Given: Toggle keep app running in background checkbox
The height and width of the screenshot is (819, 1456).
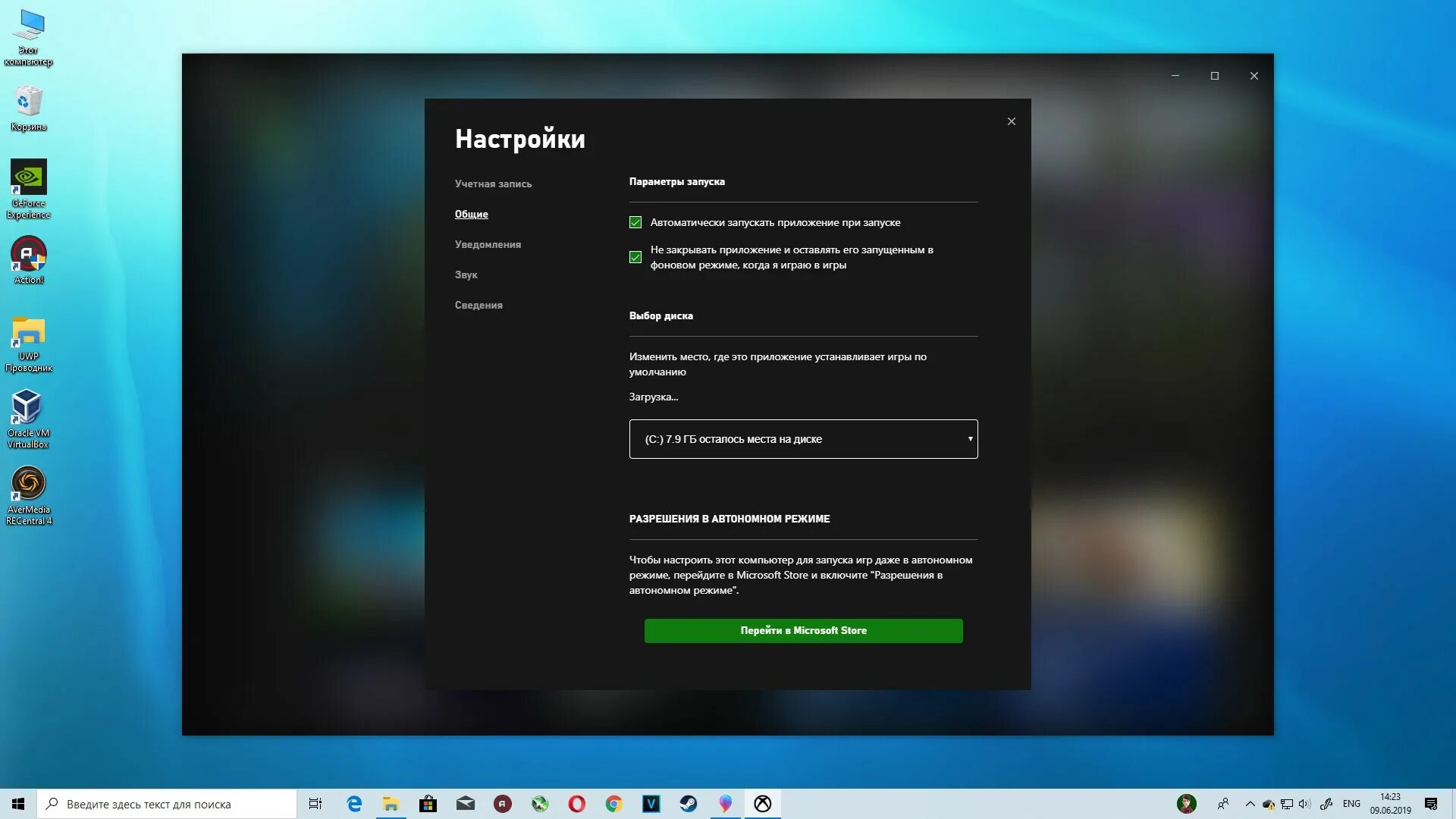Looking at the screenshot, I should pos(635,257).
